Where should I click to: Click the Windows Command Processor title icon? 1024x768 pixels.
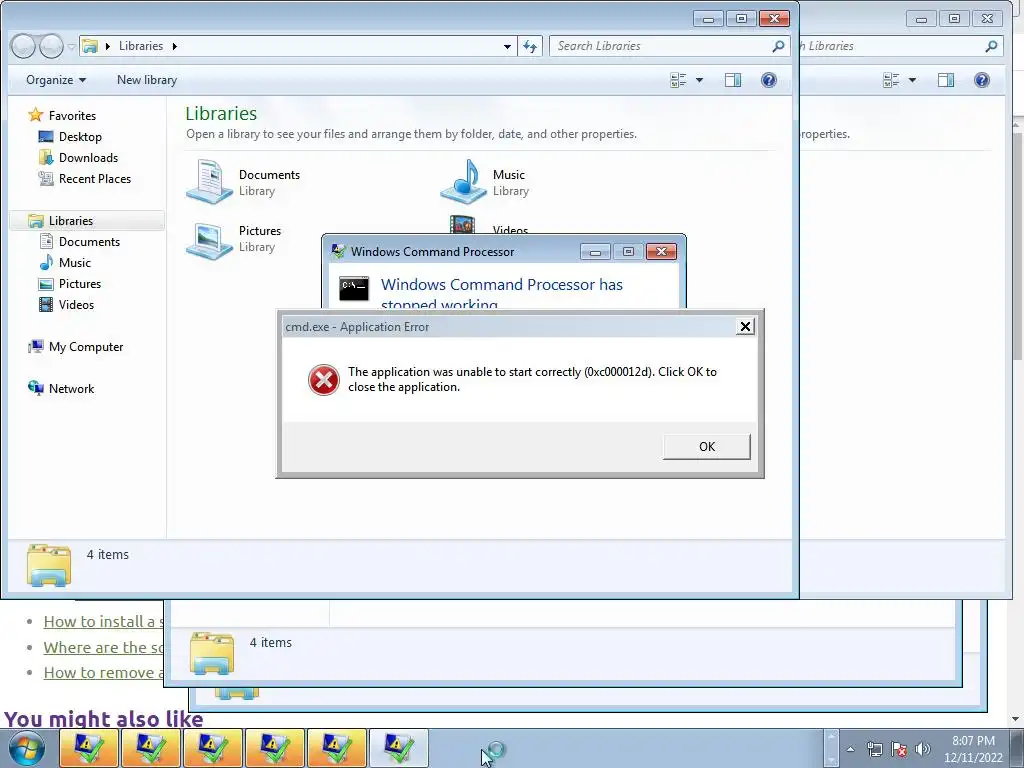point(338,251)
